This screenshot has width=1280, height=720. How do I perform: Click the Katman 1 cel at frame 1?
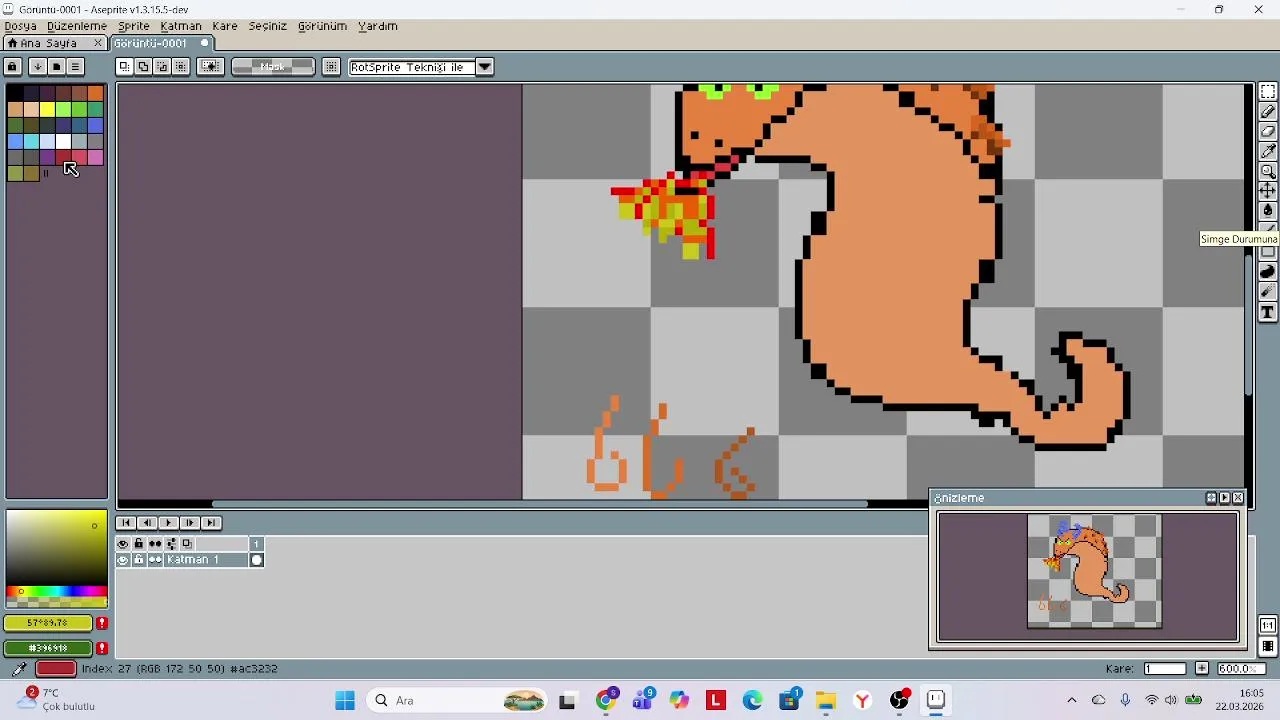pyautogui.click(x=257, y=560)
